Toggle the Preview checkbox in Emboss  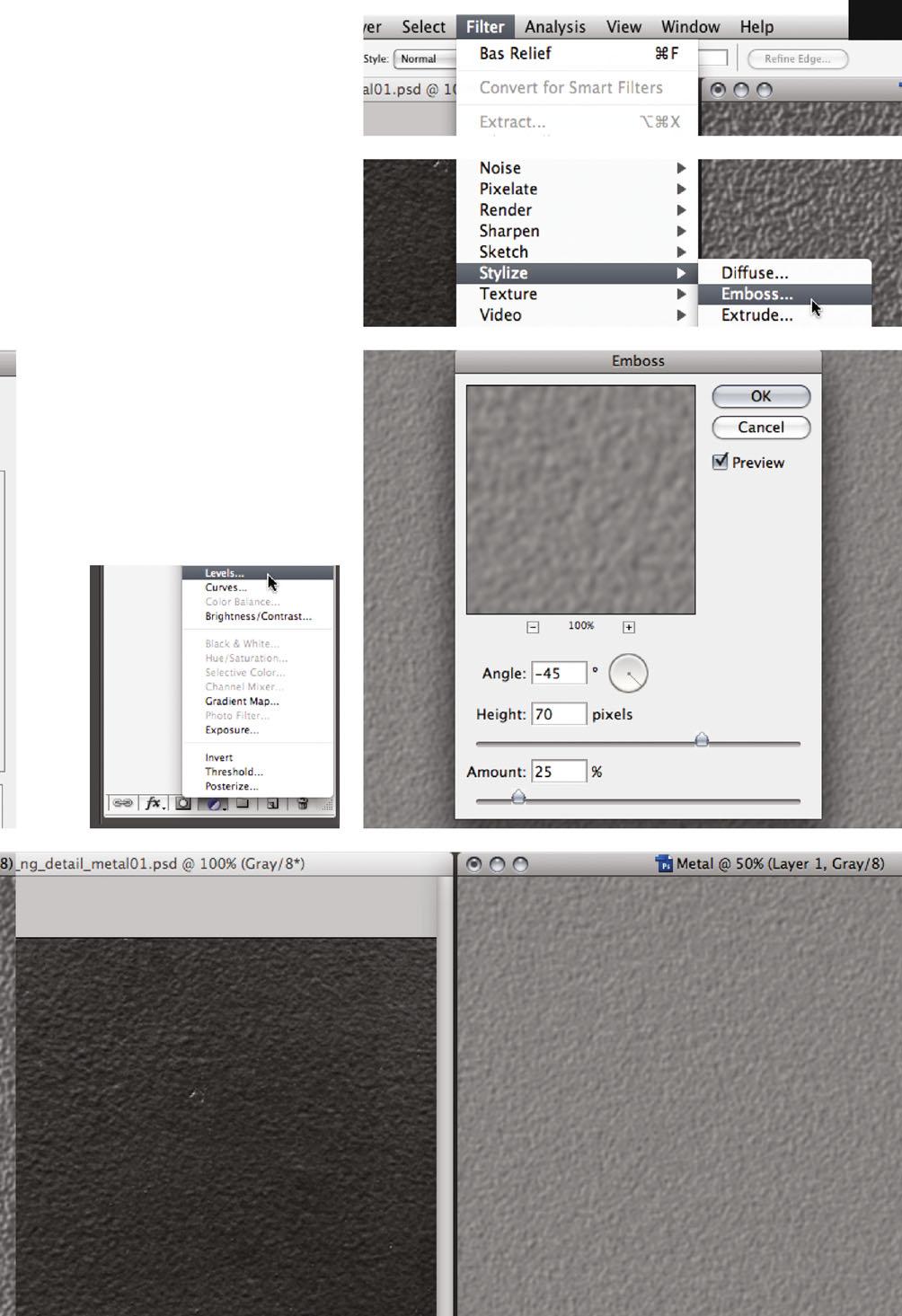(x=720, y=462)
